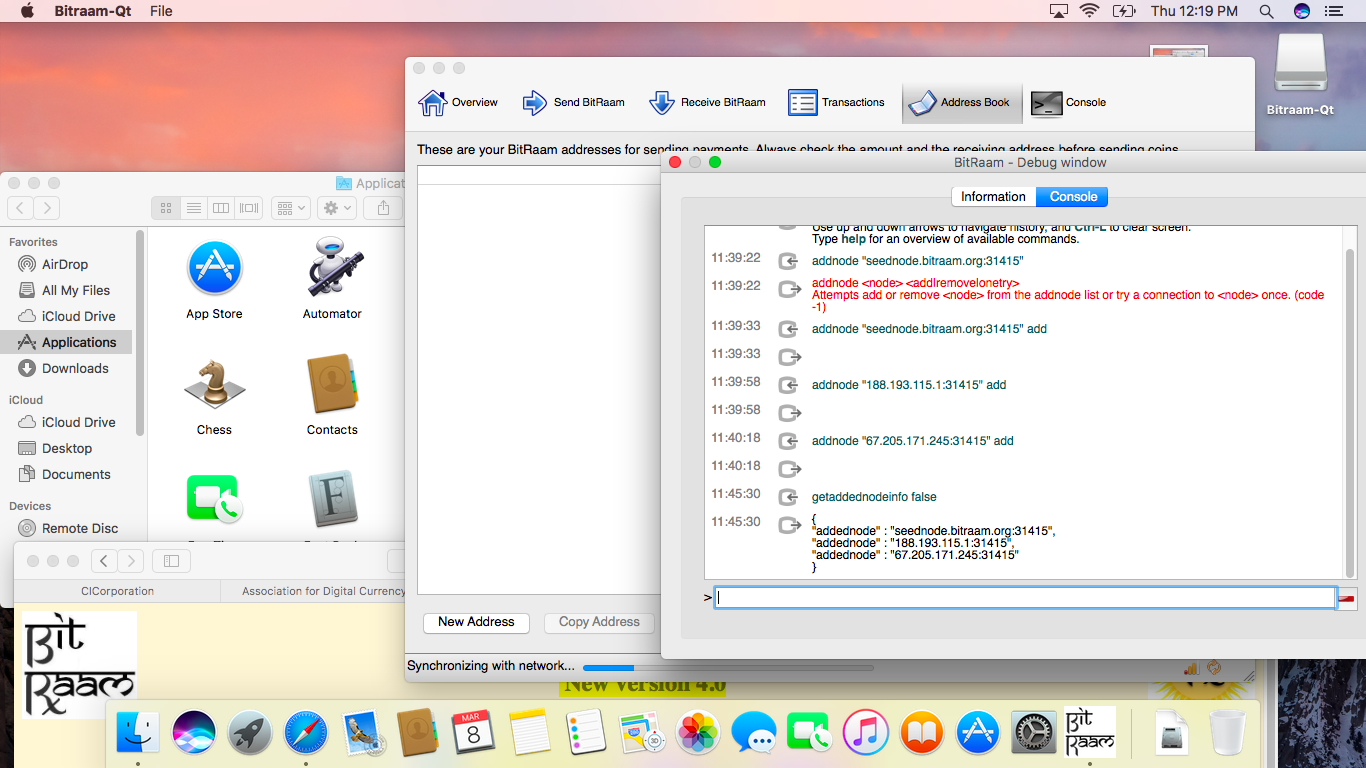Open the Receive BitRaam page
Screen dimensions: 1366x768
(707, 102)
